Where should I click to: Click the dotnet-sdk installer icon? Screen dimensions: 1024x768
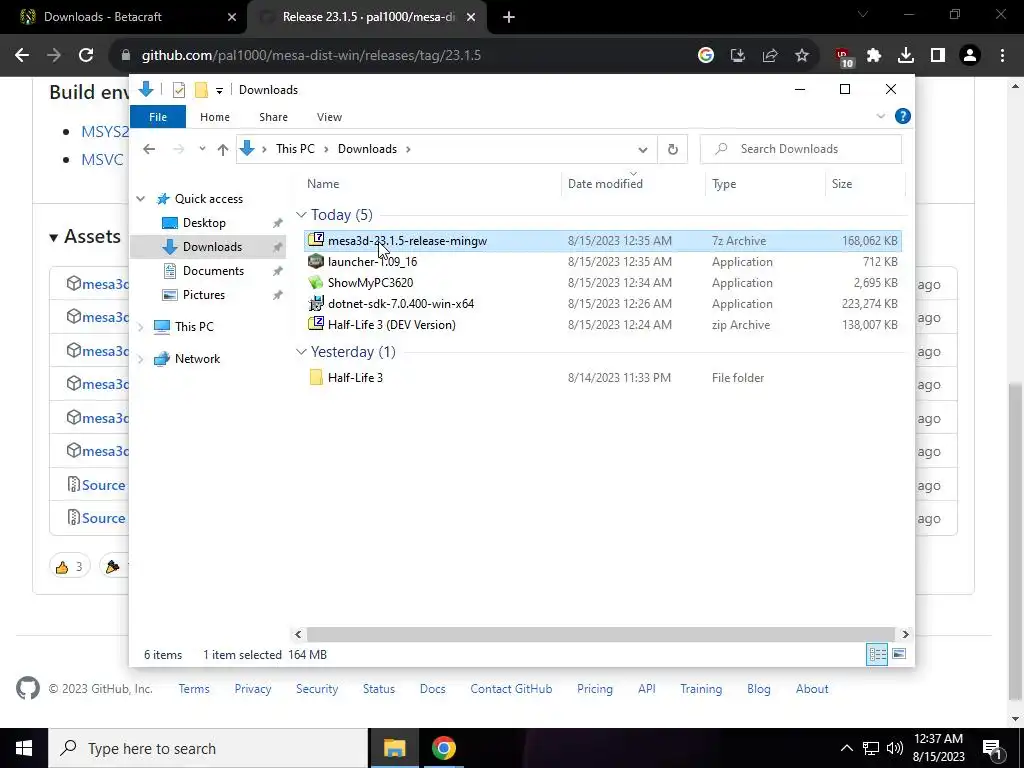(316, 303)
